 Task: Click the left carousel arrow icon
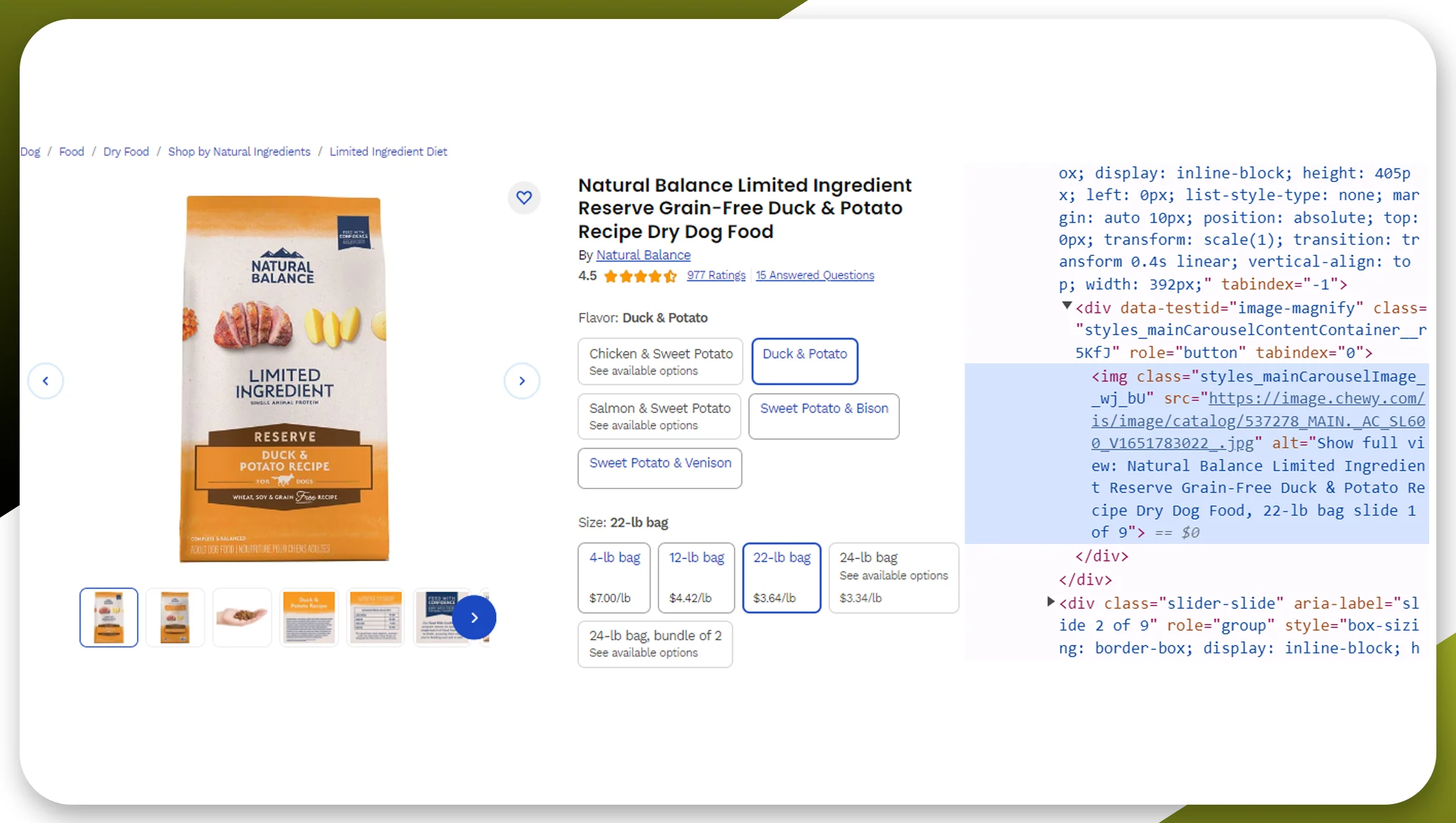[x=45, y=381]
